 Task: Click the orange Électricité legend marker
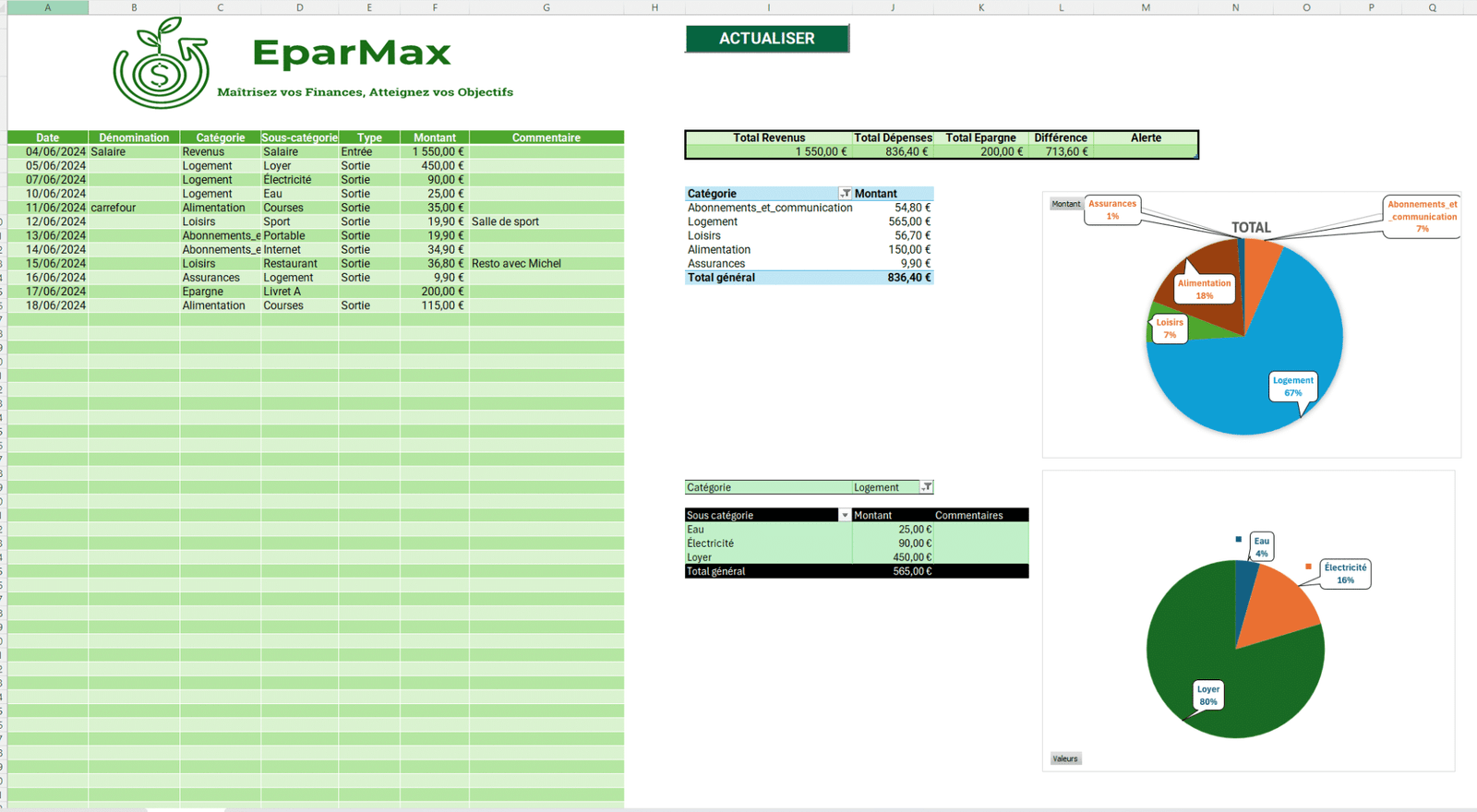[x=1308, y=566]
